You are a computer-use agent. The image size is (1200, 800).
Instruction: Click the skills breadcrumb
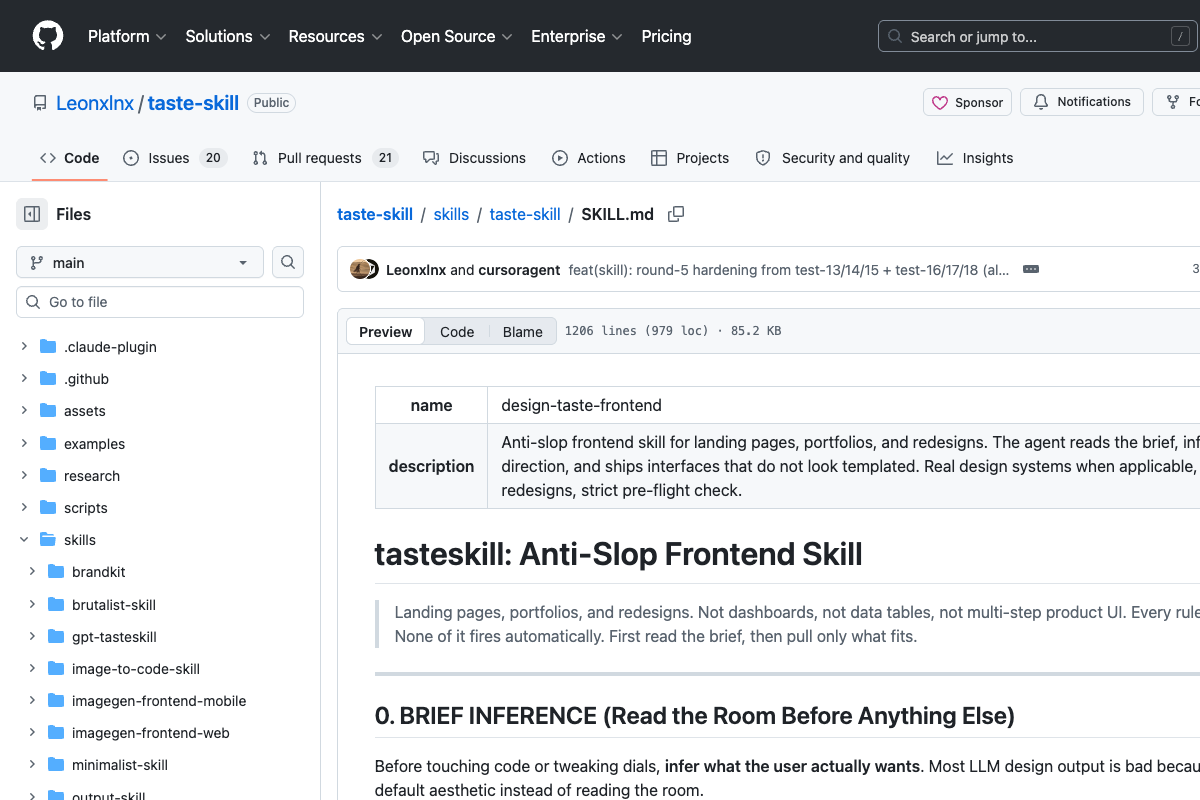click(451, 214)
